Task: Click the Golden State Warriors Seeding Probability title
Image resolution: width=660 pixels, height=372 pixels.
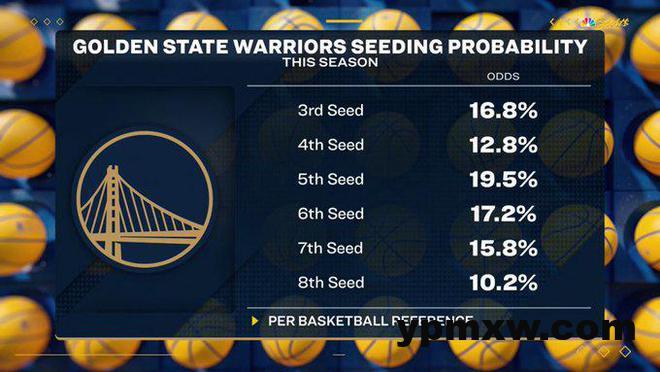Action: (330, 46)
